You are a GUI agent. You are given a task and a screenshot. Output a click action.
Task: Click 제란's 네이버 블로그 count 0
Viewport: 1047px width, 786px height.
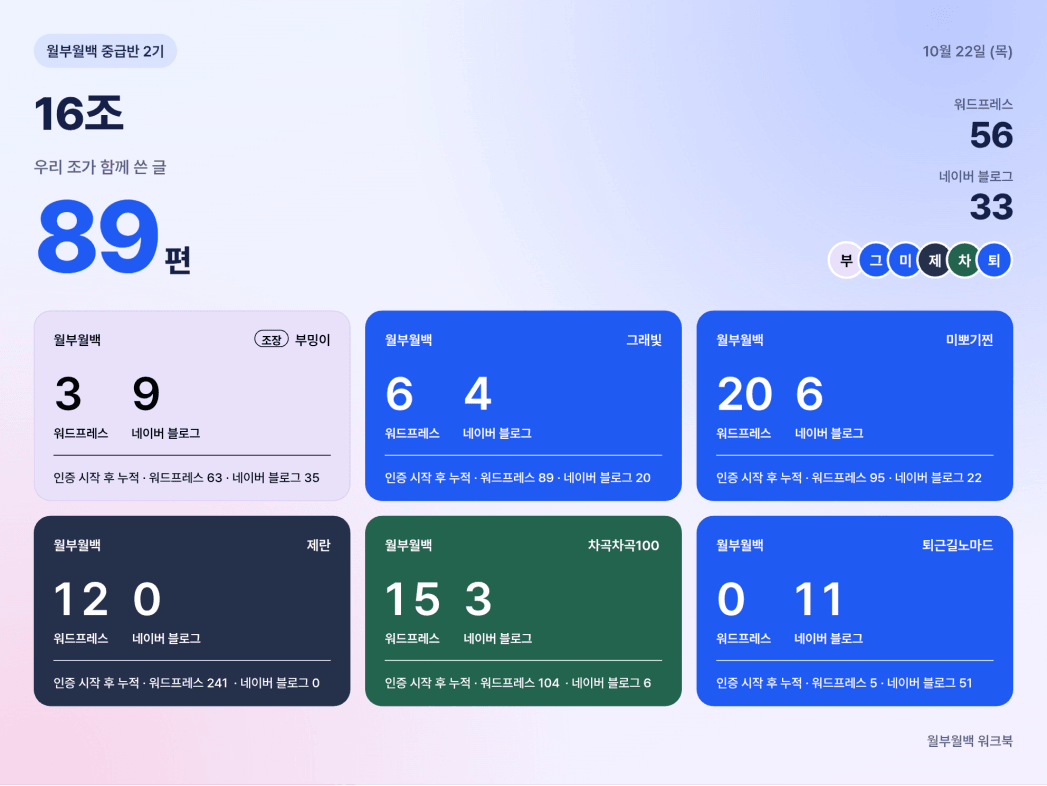pyautogui.click(x=147, y=598)
